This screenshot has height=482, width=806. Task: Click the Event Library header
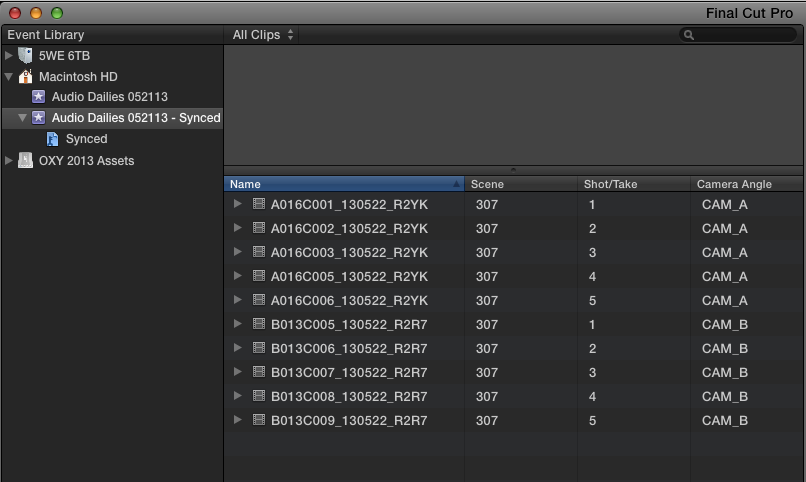[46, 34]
